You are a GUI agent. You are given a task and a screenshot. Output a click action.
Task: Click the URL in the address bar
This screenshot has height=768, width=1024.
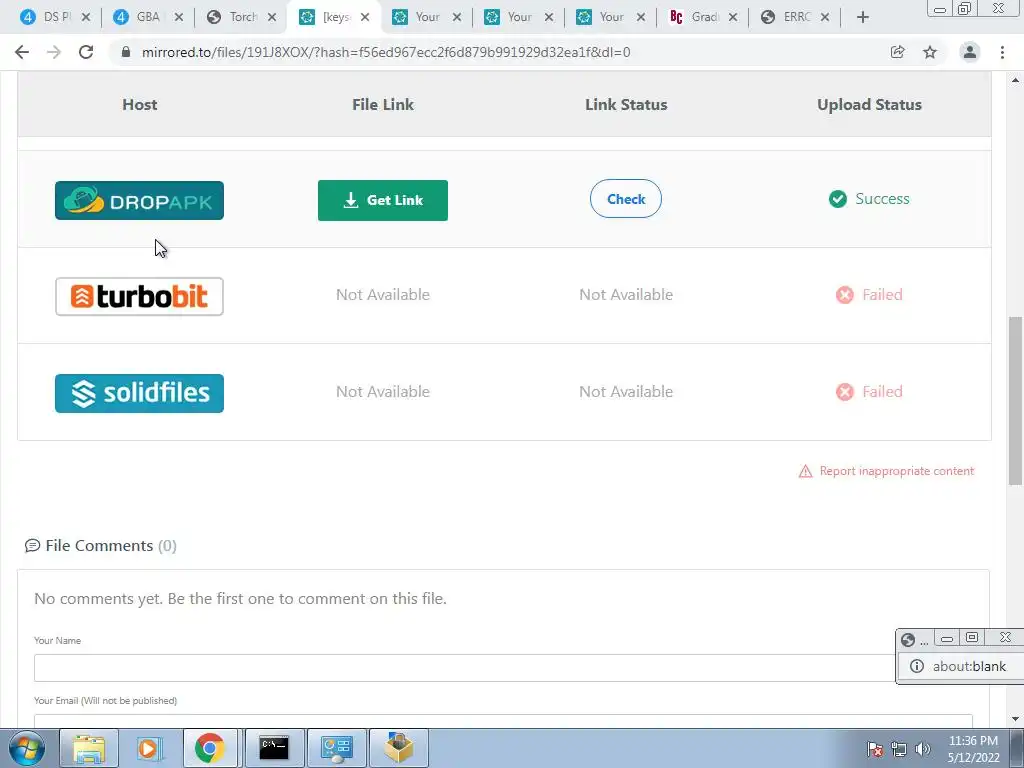pyautogui.click(x=386, y=52)
